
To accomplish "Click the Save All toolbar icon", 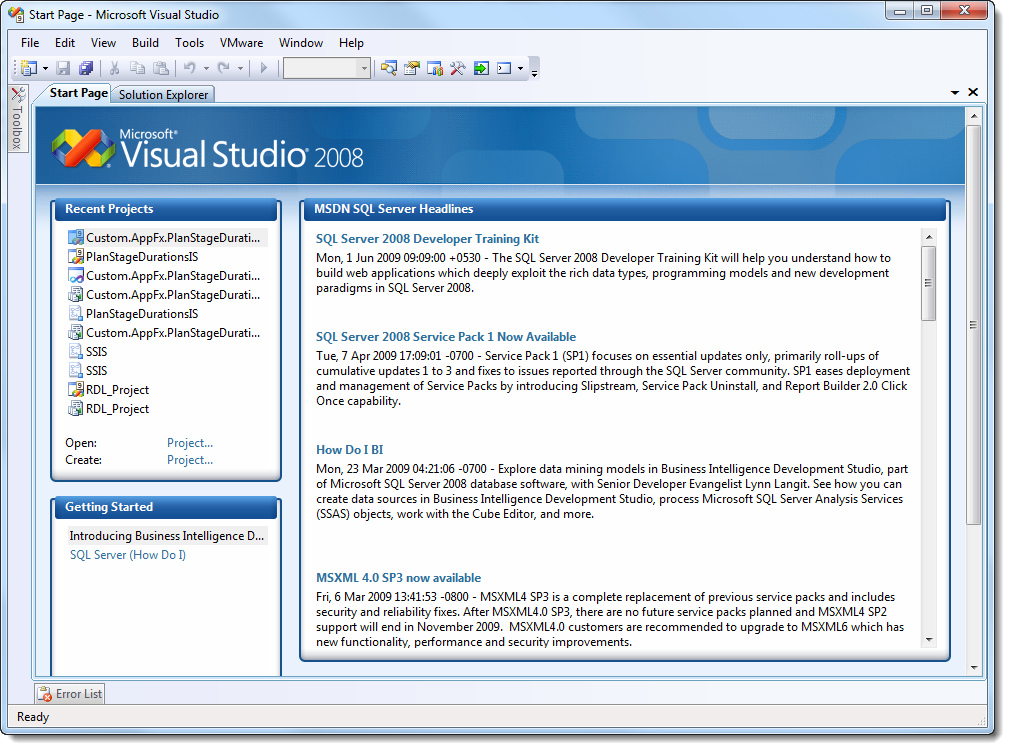I will 86,69.
